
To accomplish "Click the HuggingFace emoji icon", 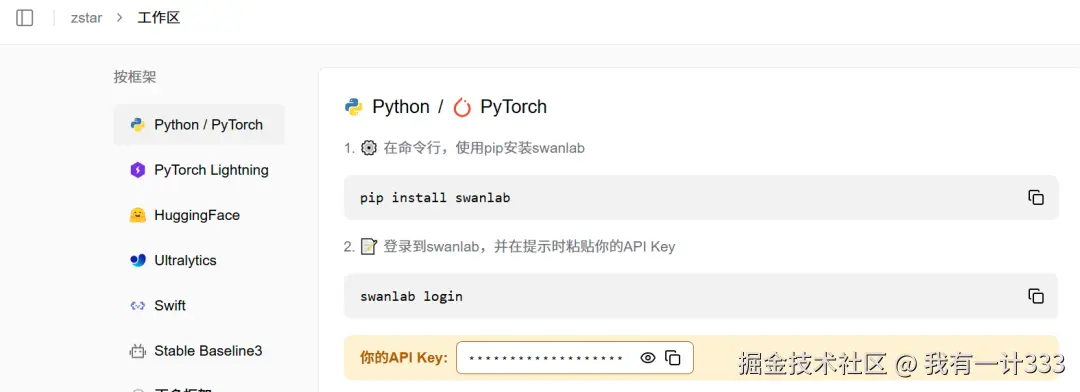I will [x=138, y=216].
